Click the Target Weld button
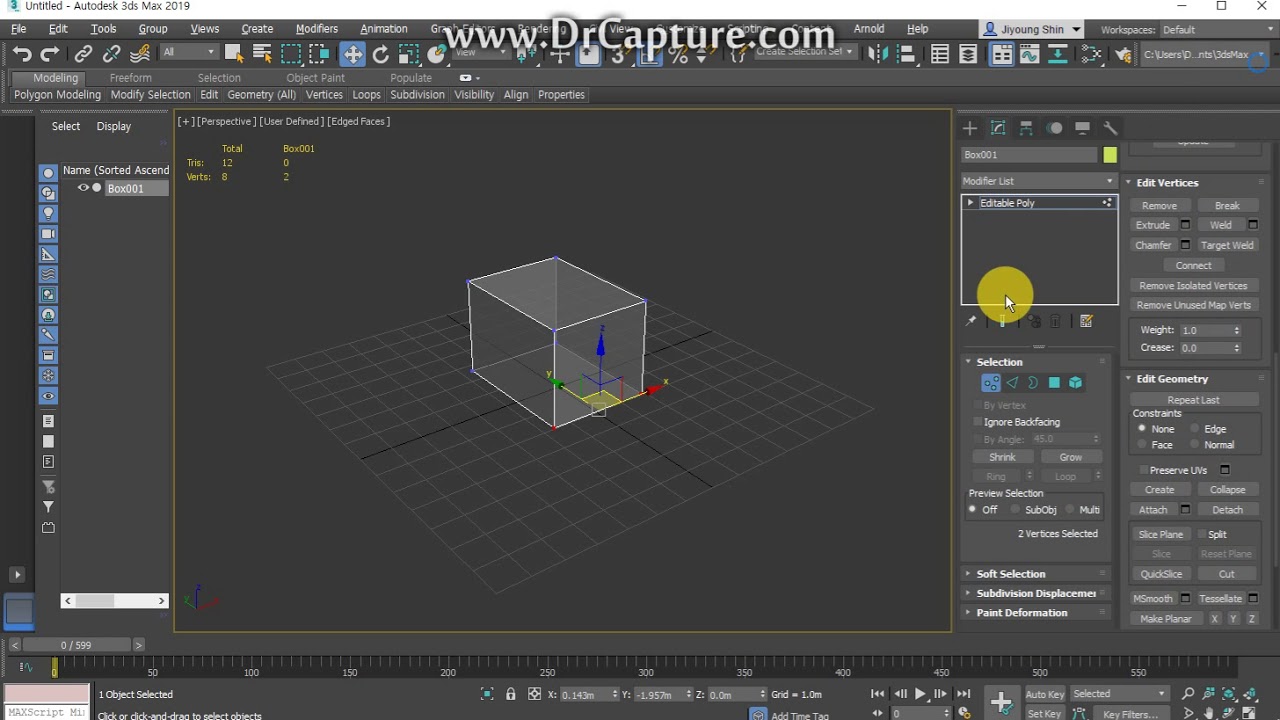Image resolution: width=1280 pixels, height=720 pixels. [x=1227, y=246]
